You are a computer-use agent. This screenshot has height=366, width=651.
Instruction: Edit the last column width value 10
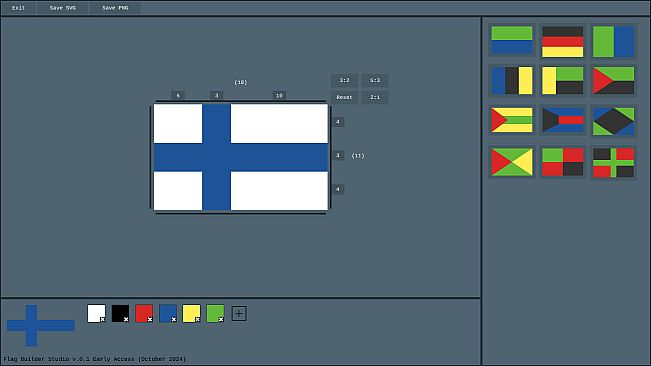(x=279, y=95)
